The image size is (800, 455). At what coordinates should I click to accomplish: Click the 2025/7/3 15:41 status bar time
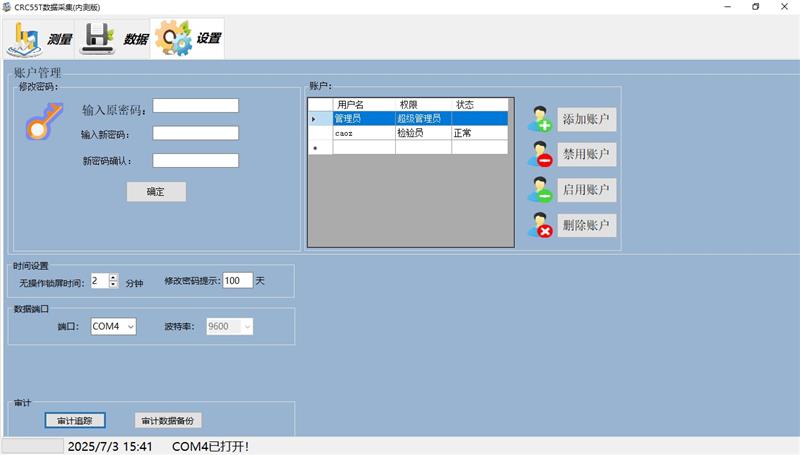tap(110, 447)
